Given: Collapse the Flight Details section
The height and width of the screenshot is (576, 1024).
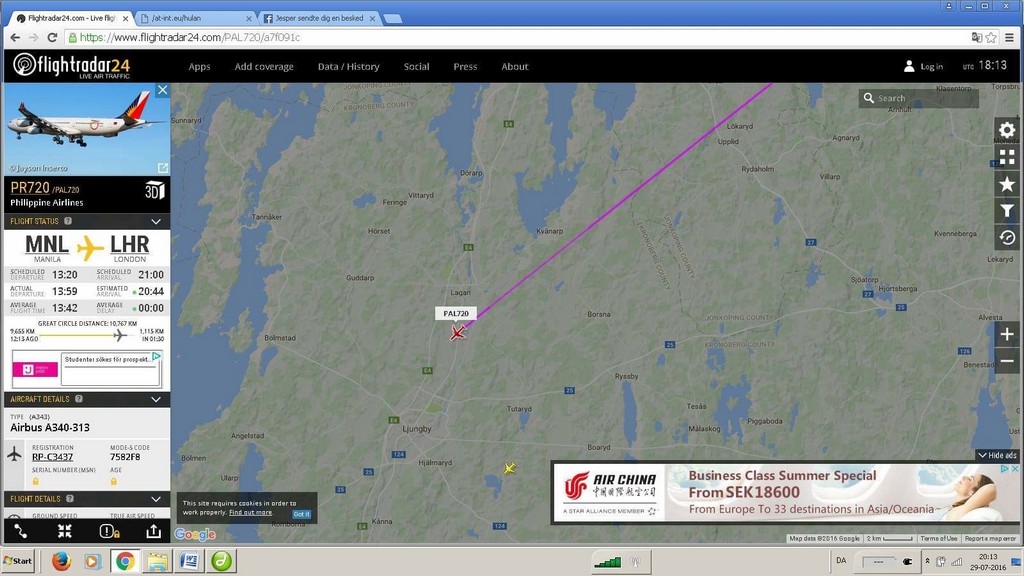Looking at the screenshot, I should tap(156, 499).
